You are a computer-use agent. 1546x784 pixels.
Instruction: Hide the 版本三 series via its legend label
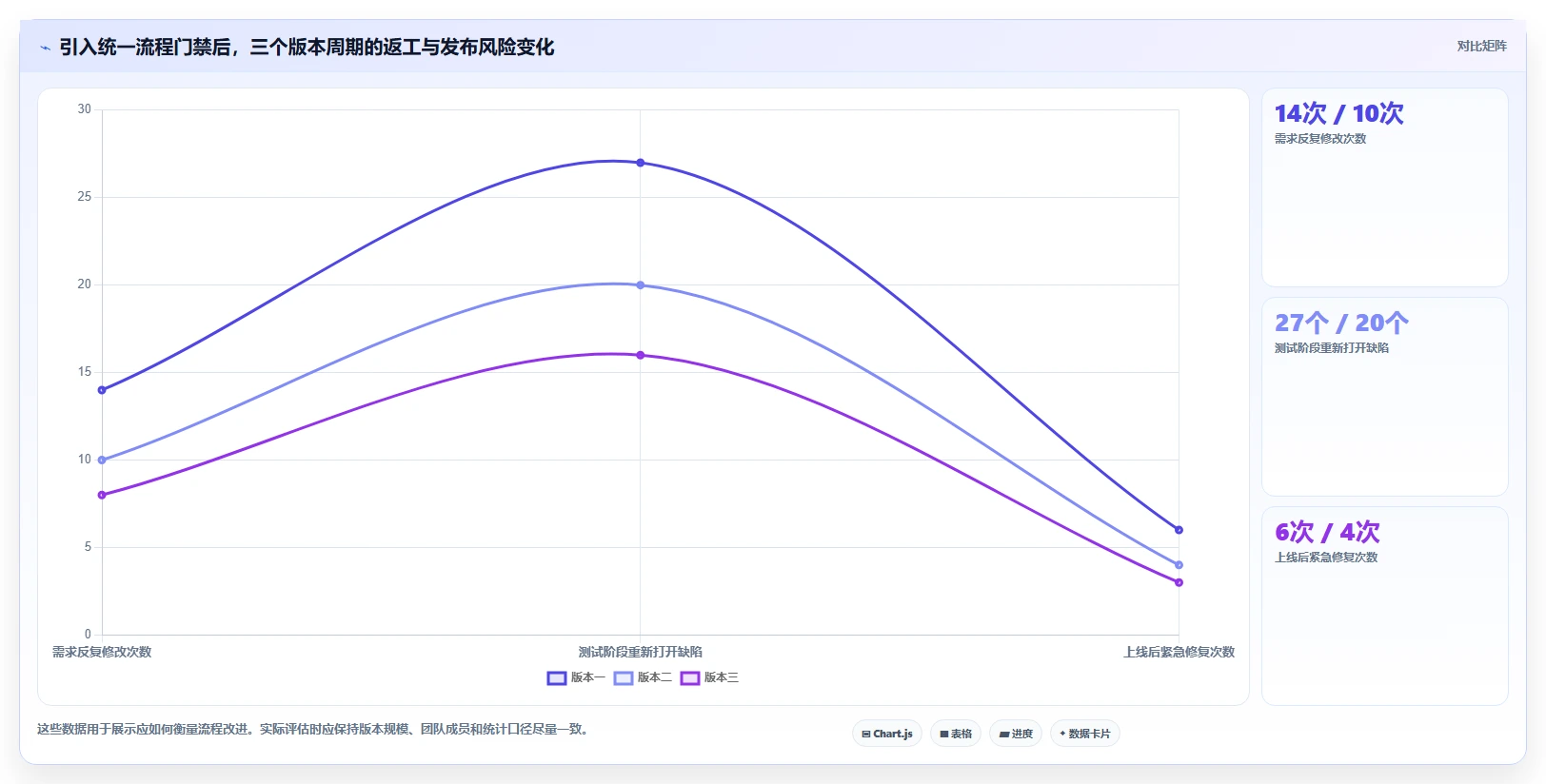tap(722, 677)
